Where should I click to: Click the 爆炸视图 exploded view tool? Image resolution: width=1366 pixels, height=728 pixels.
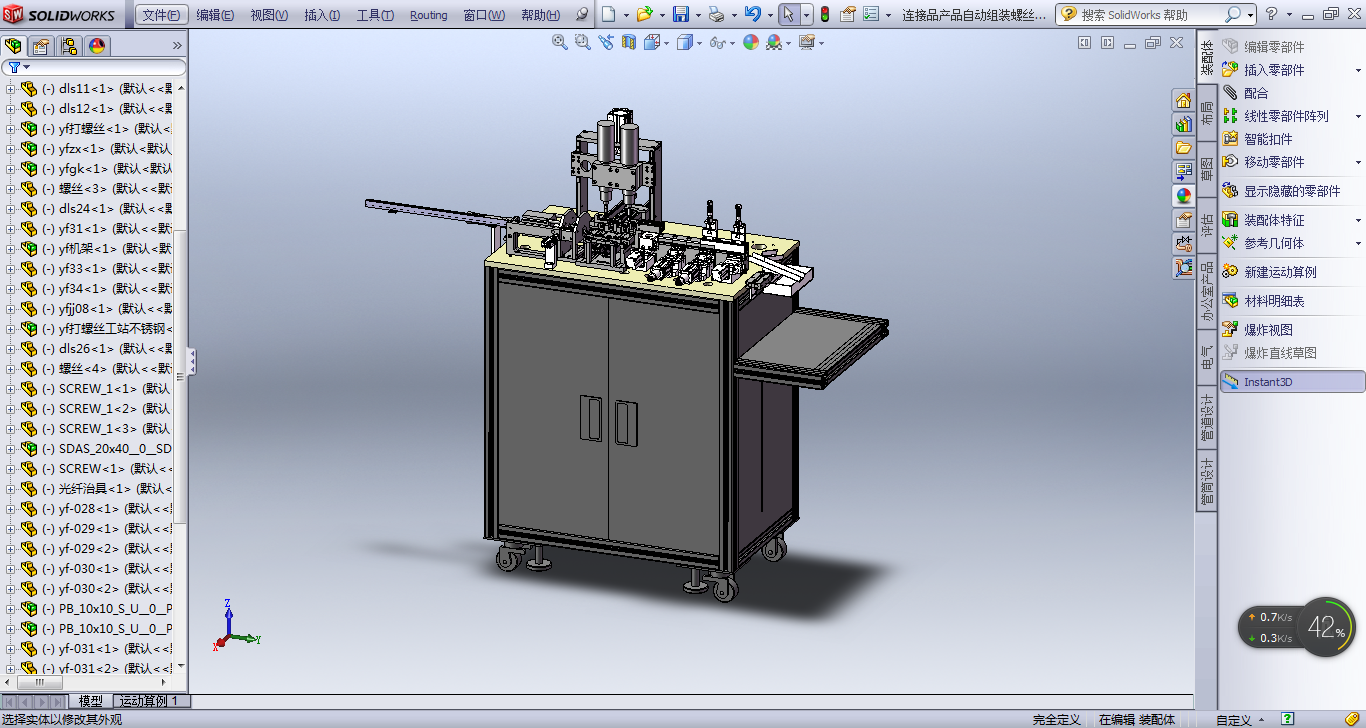coord(1268,329)
